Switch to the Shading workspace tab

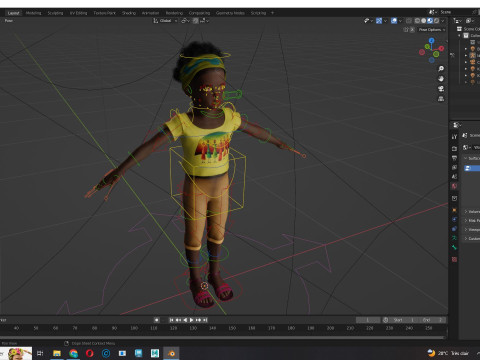pyautogui.click(x=129, y=13)
